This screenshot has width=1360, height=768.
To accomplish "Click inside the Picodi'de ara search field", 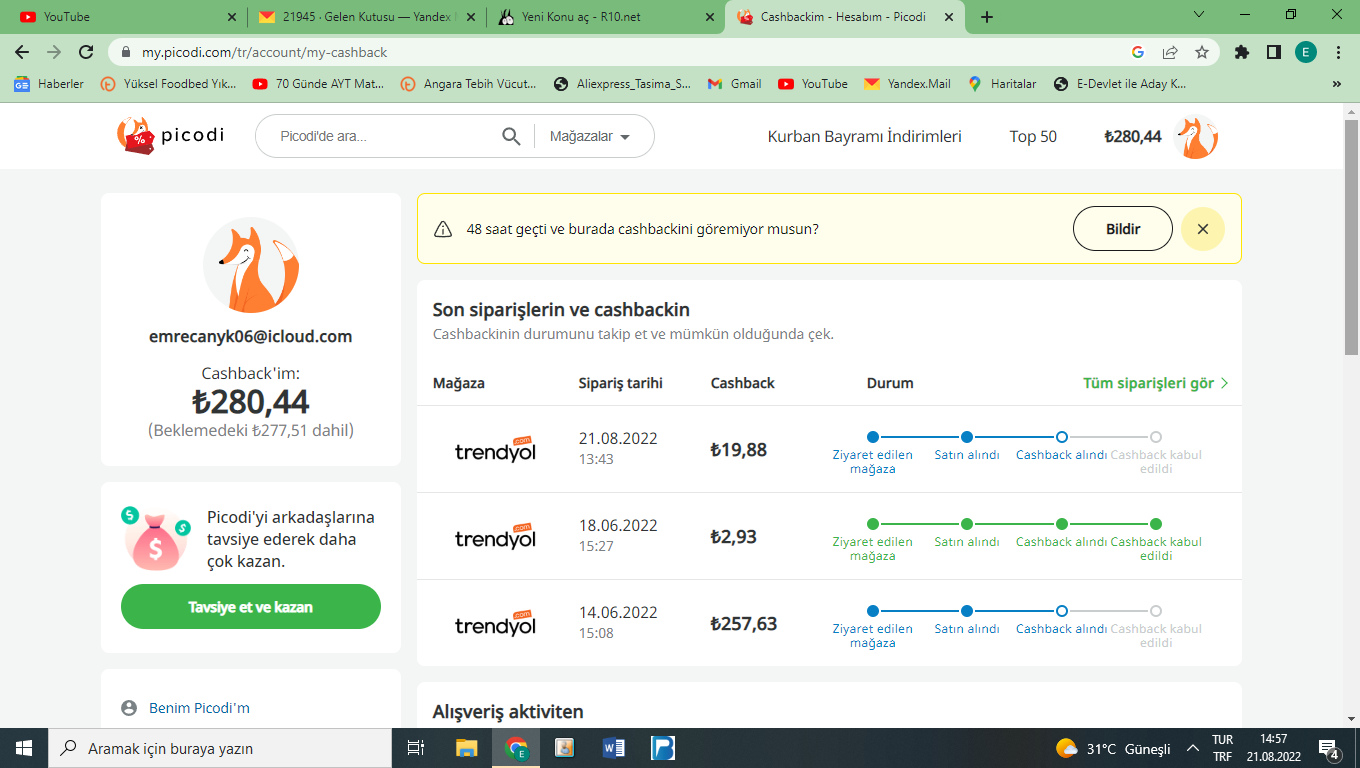I will pos(384,137).
